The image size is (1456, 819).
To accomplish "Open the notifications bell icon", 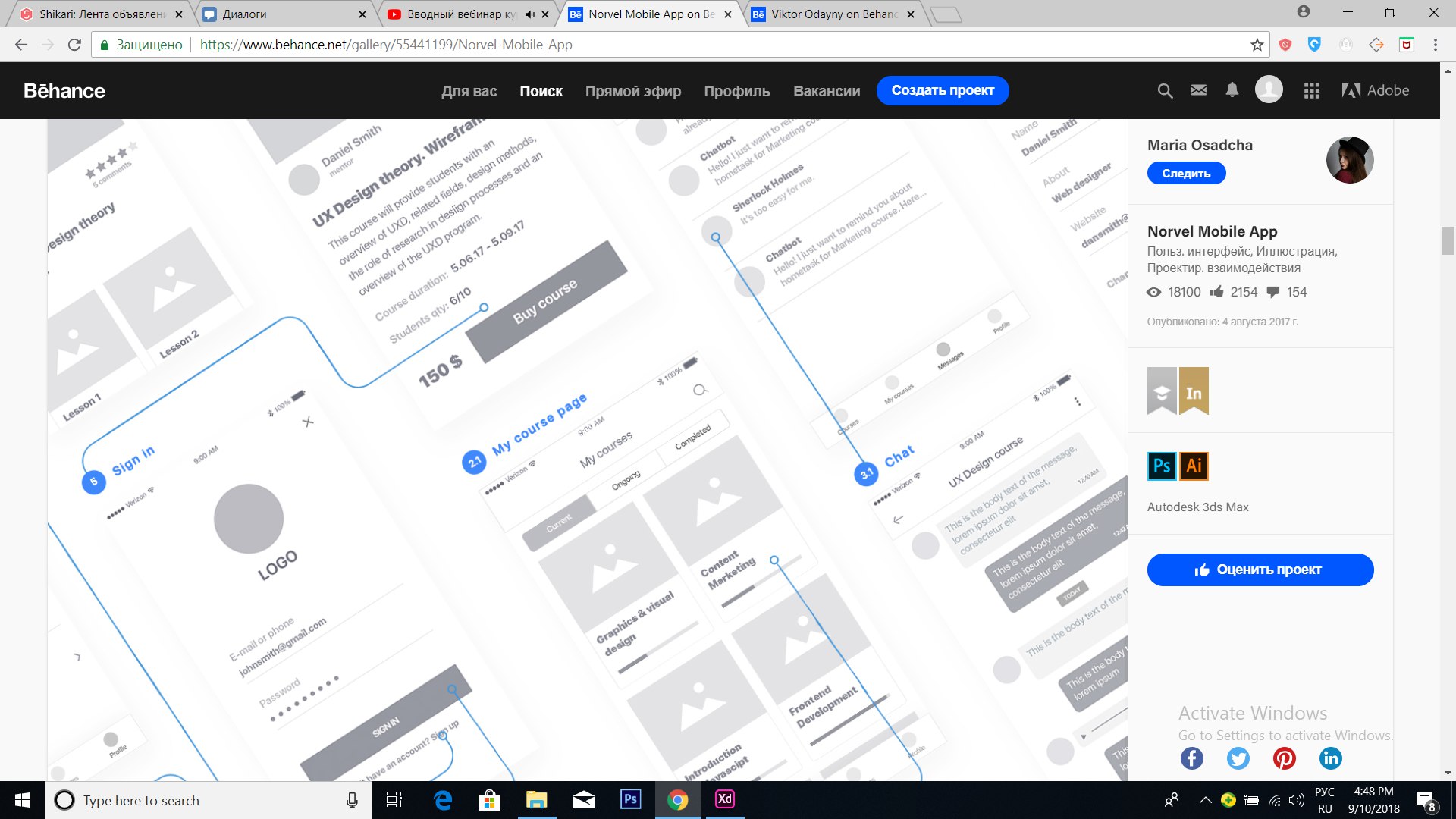I will tap(1232, 90).
